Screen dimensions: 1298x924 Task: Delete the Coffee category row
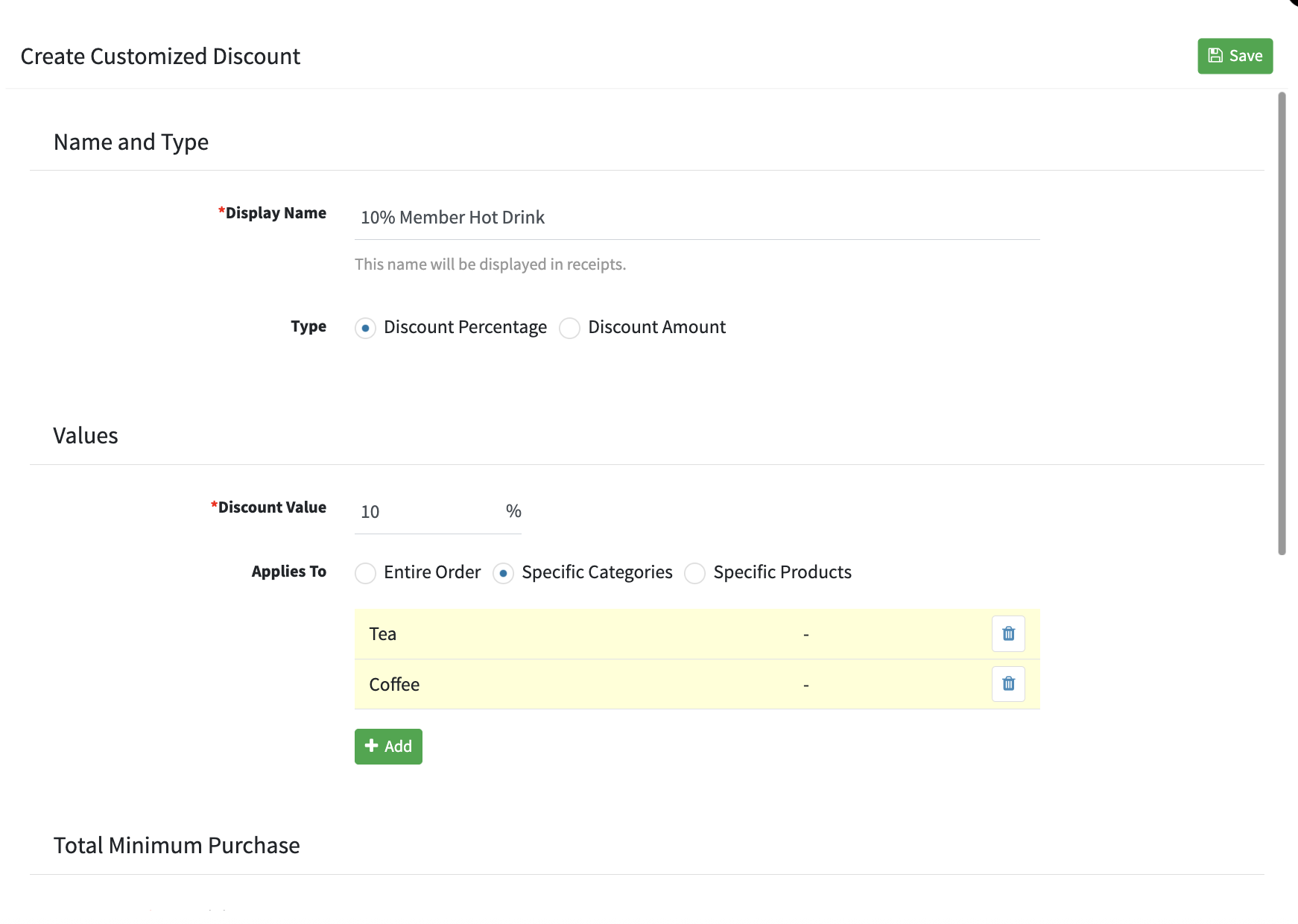1008,684
